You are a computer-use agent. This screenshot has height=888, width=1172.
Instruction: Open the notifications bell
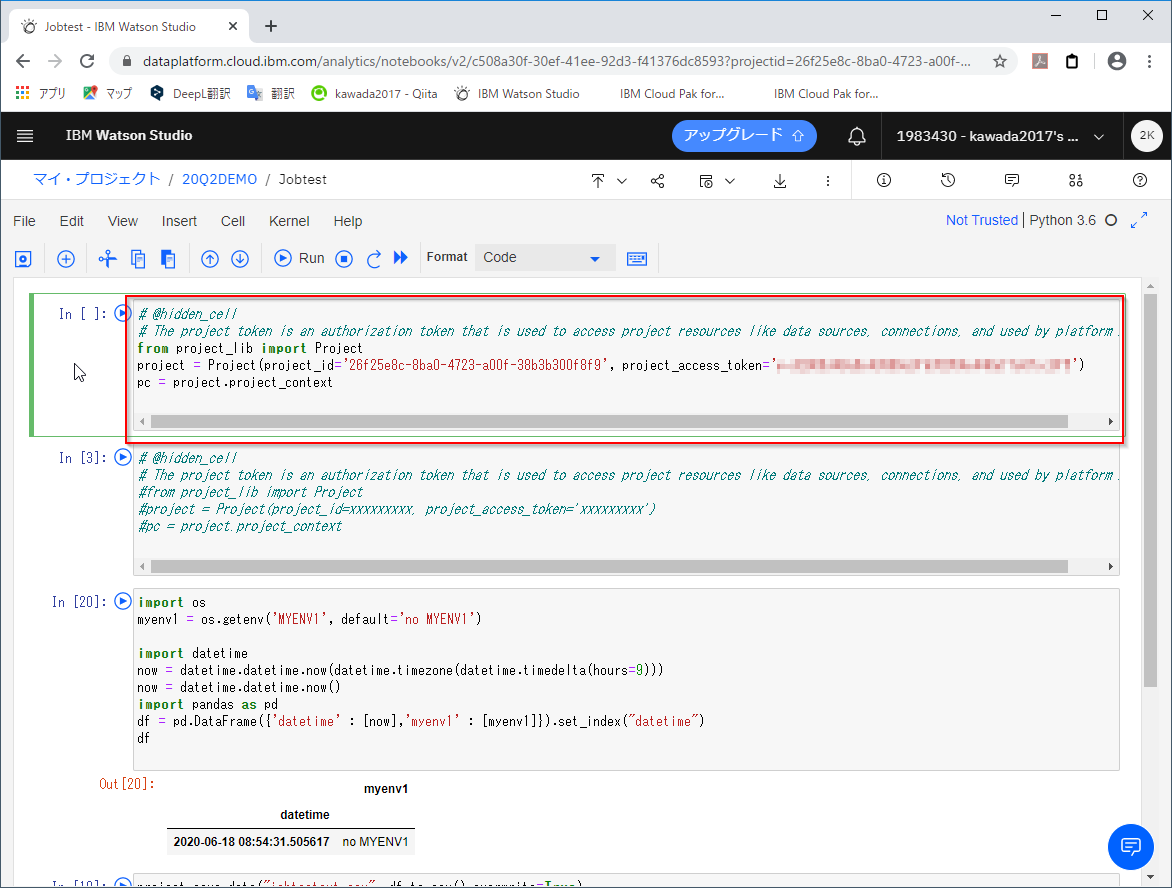857,136
